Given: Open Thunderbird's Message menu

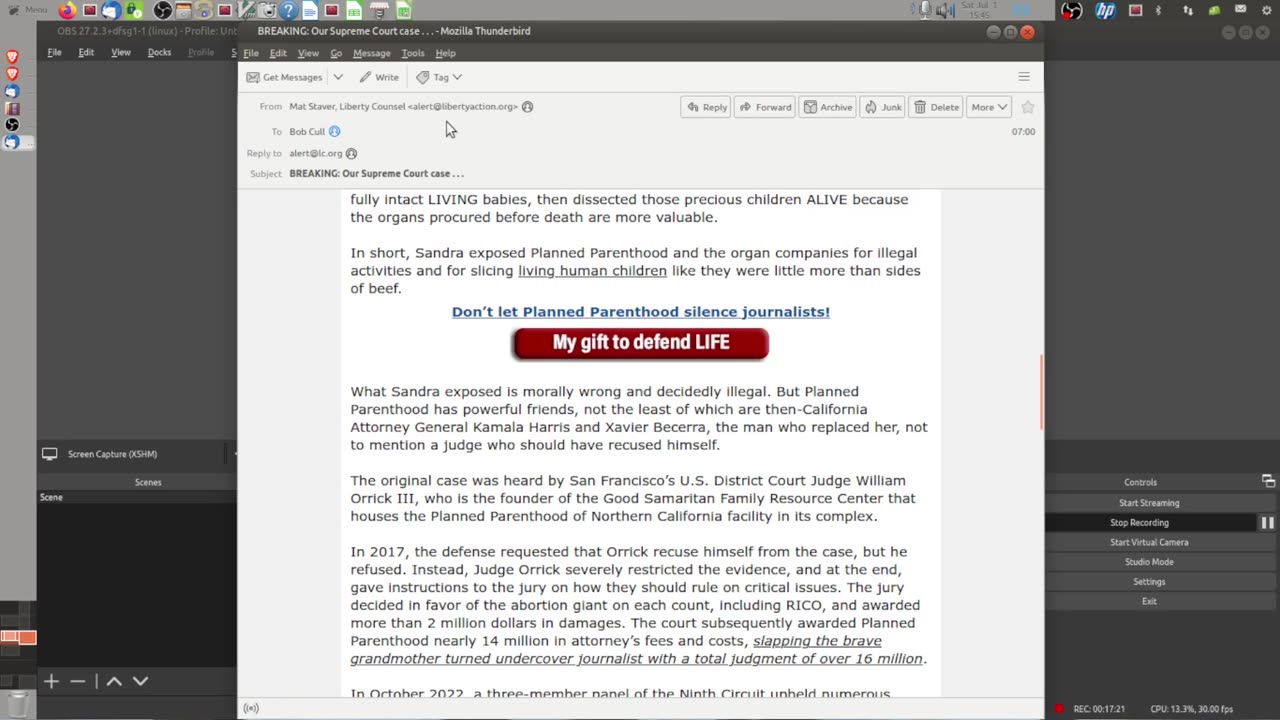Looking at the screenshot, I should (371, 53).
